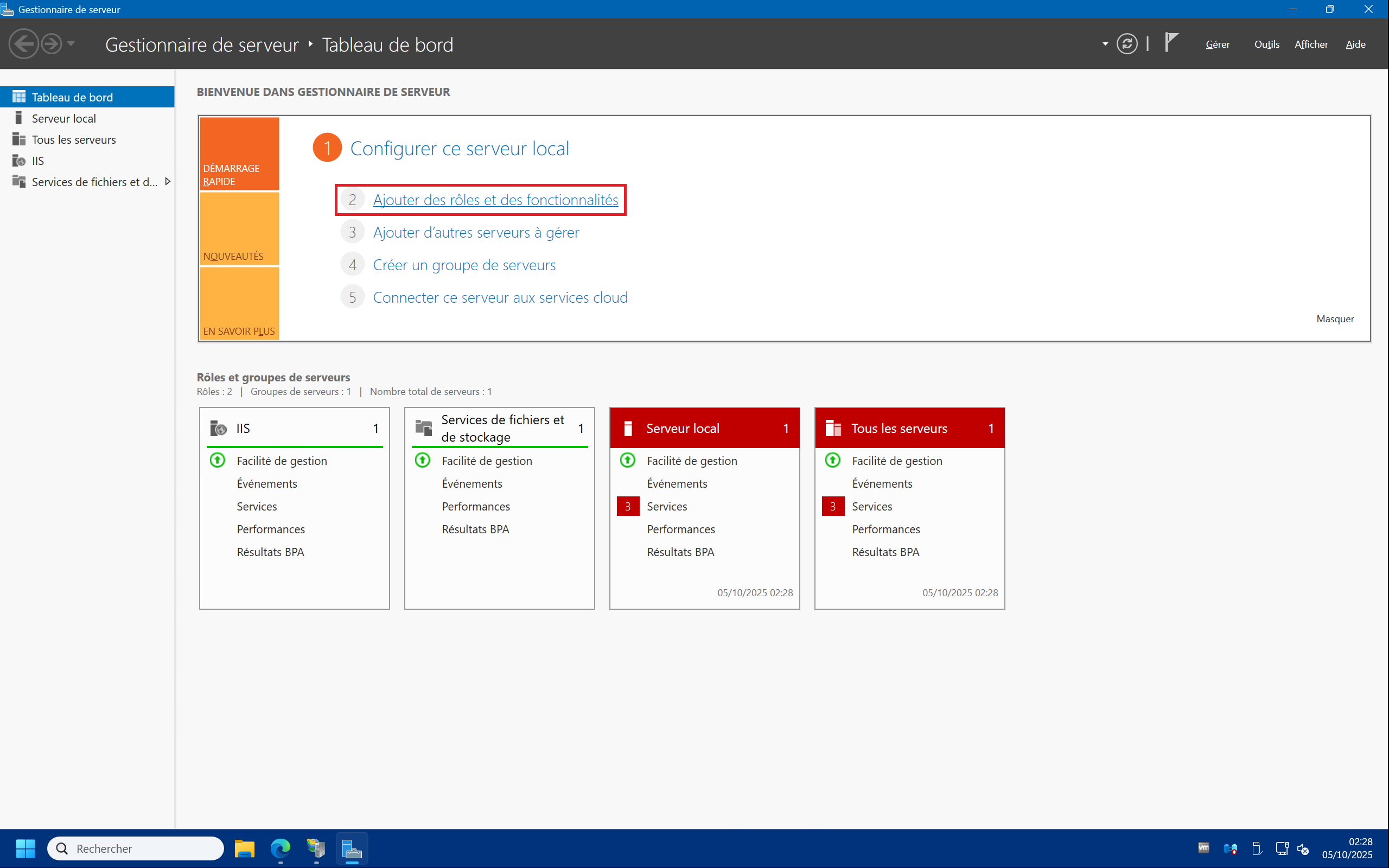Open dropdown arrow beside refresh icon
The image size is (1389, 868).
pyautogui.click(x=1105, y=44)
